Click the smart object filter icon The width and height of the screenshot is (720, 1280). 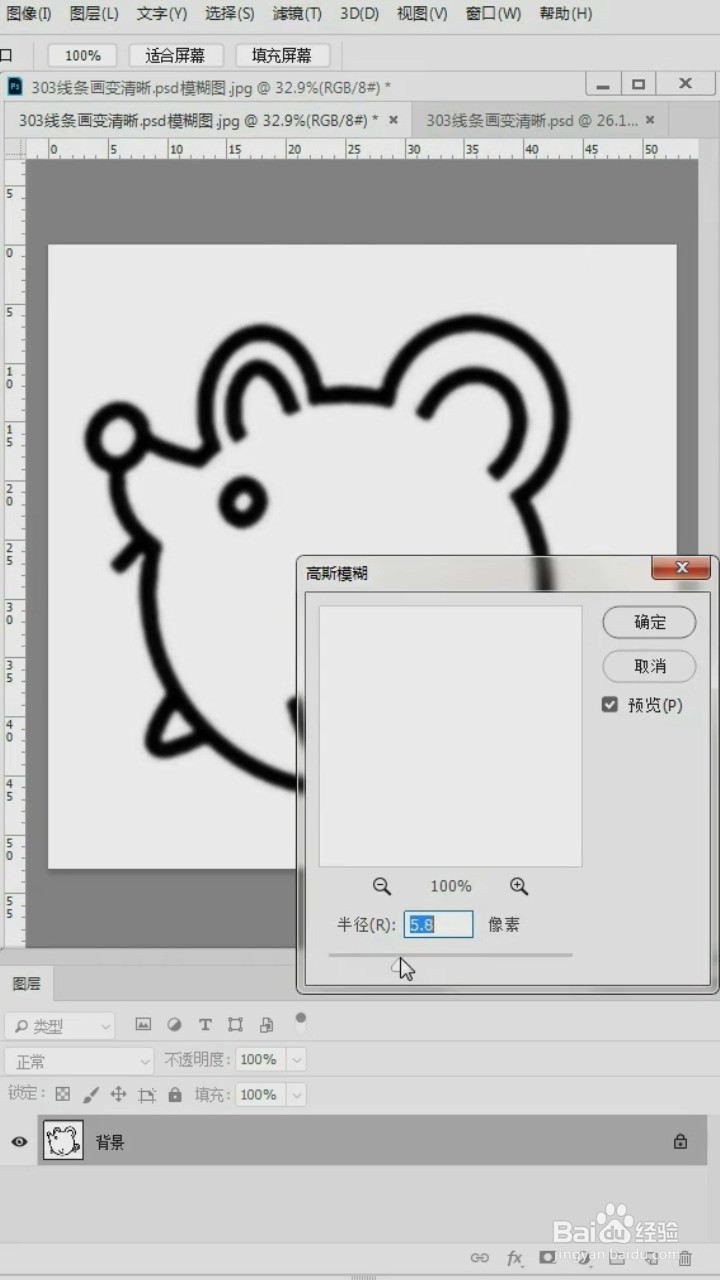[266, 1025]
